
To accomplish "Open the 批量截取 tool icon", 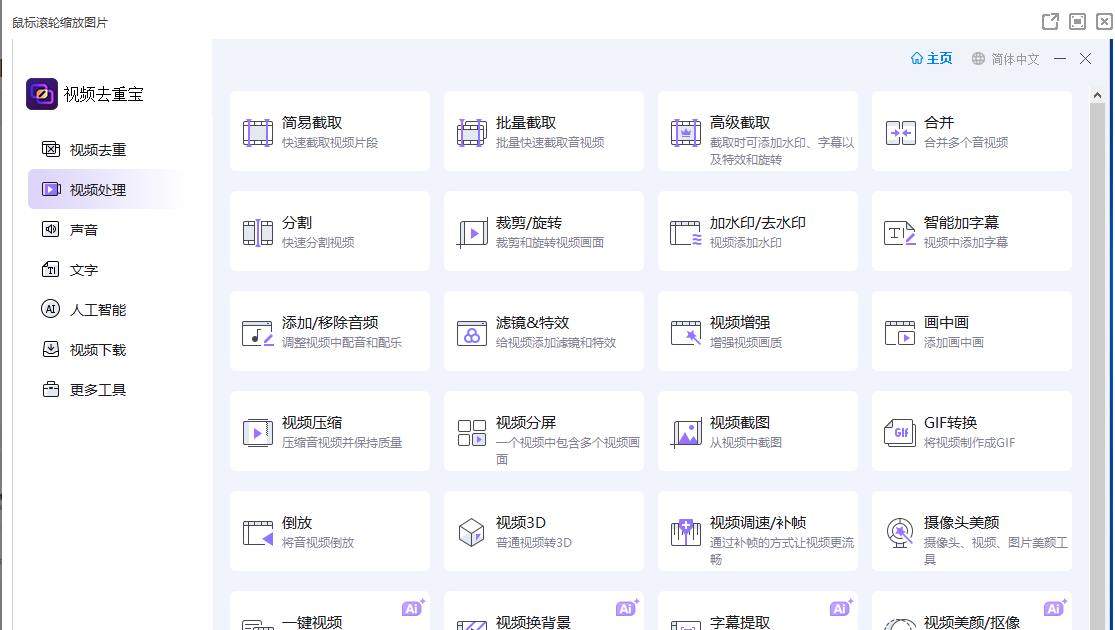I will (472, 132).
